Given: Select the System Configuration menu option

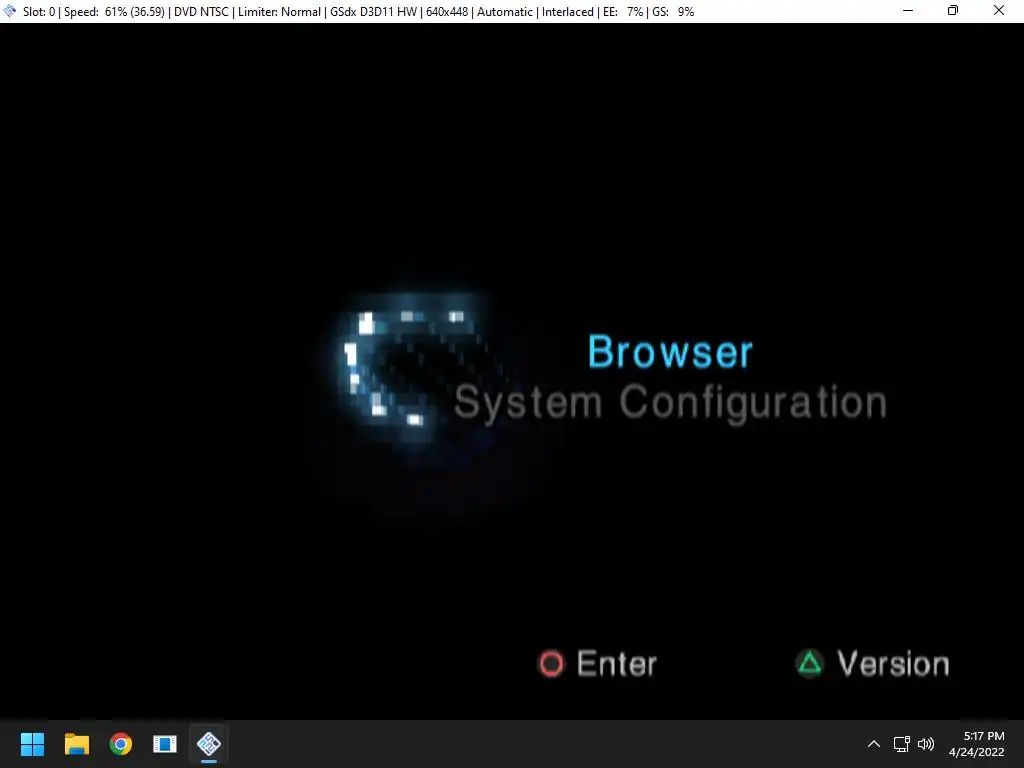Looking at the screenshot, I should tap(670, 403).
